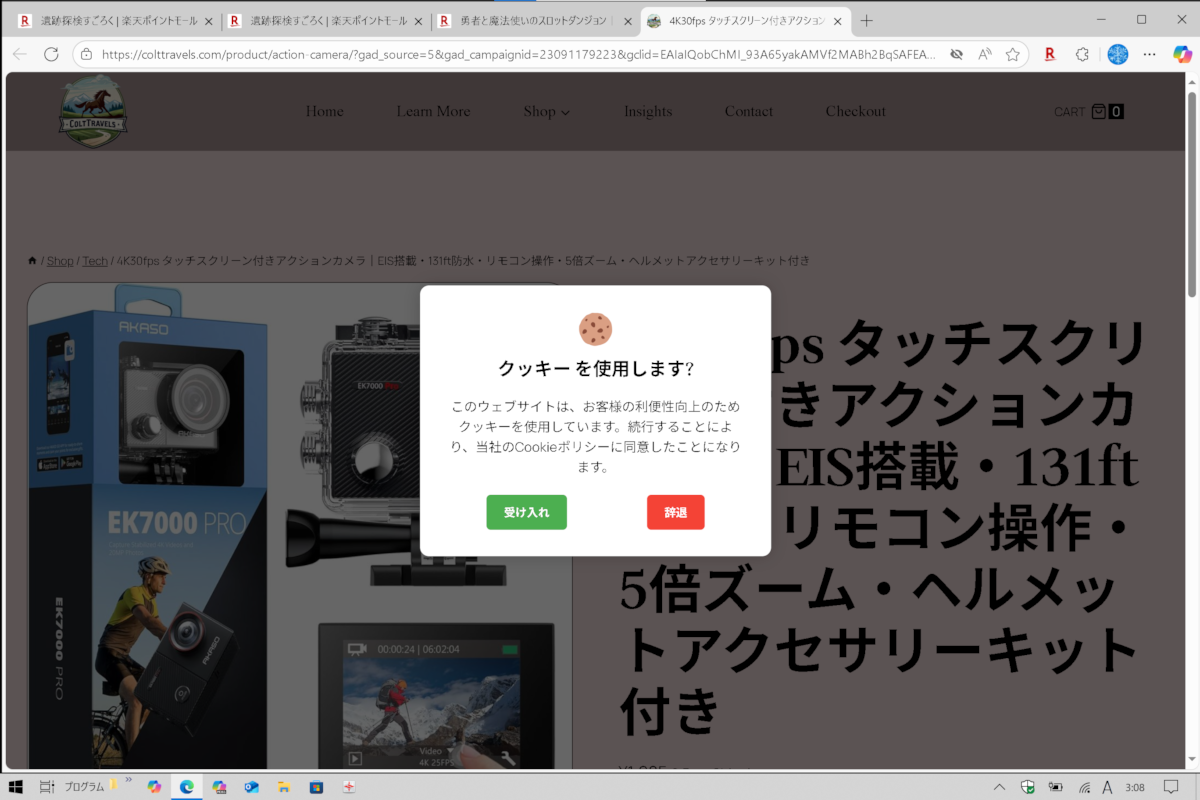Viewport: 1200px width, 800px height.
Task: Open the snowflake profile avatar
Action: [1117, 54]
